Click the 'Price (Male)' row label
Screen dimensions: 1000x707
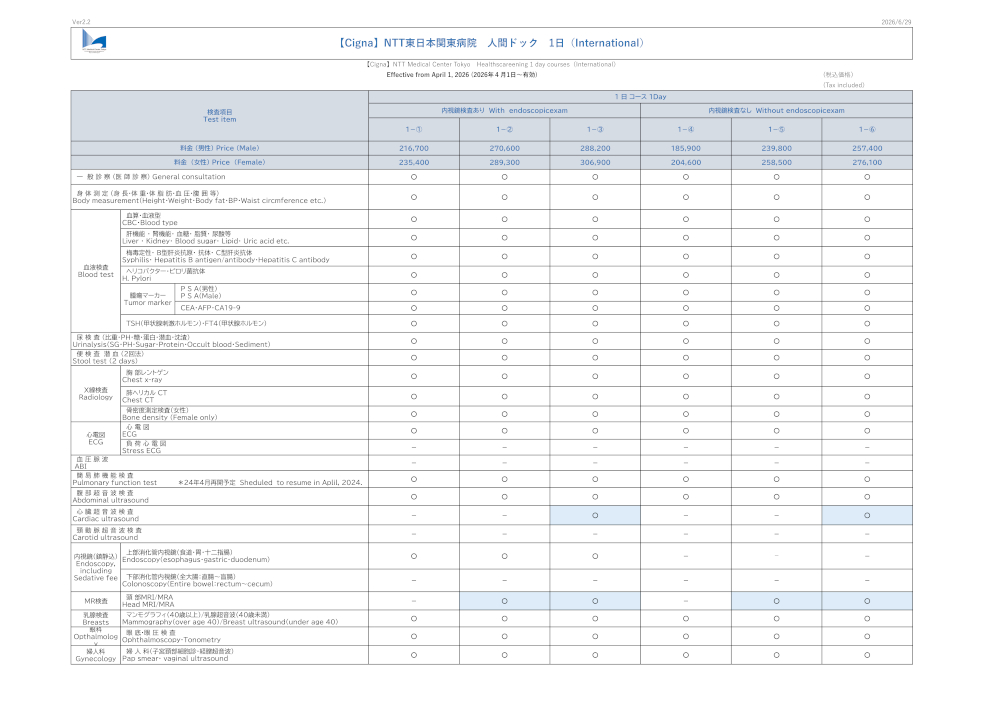(219, 148)
